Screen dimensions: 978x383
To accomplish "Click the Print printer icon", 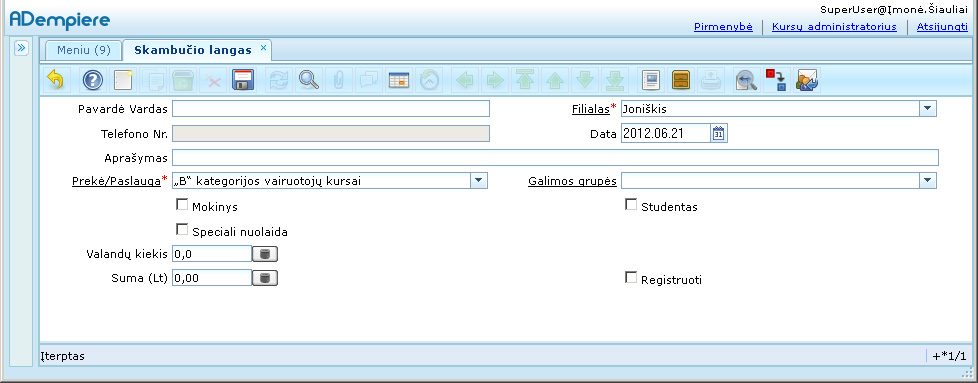I will coord(711,80).
